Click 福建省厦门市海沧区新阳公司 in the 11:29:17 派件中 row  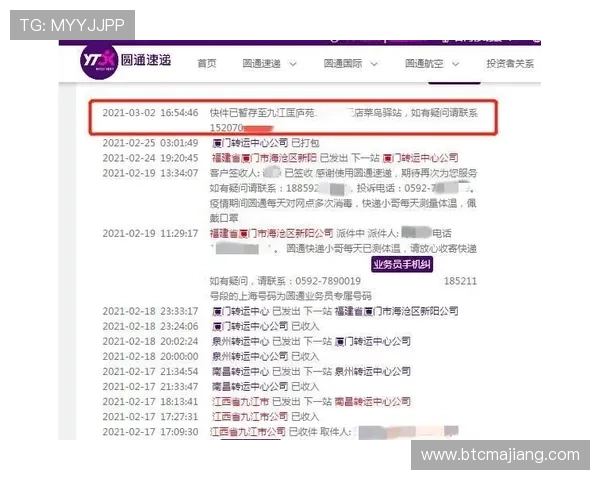[x=272, y=233]
